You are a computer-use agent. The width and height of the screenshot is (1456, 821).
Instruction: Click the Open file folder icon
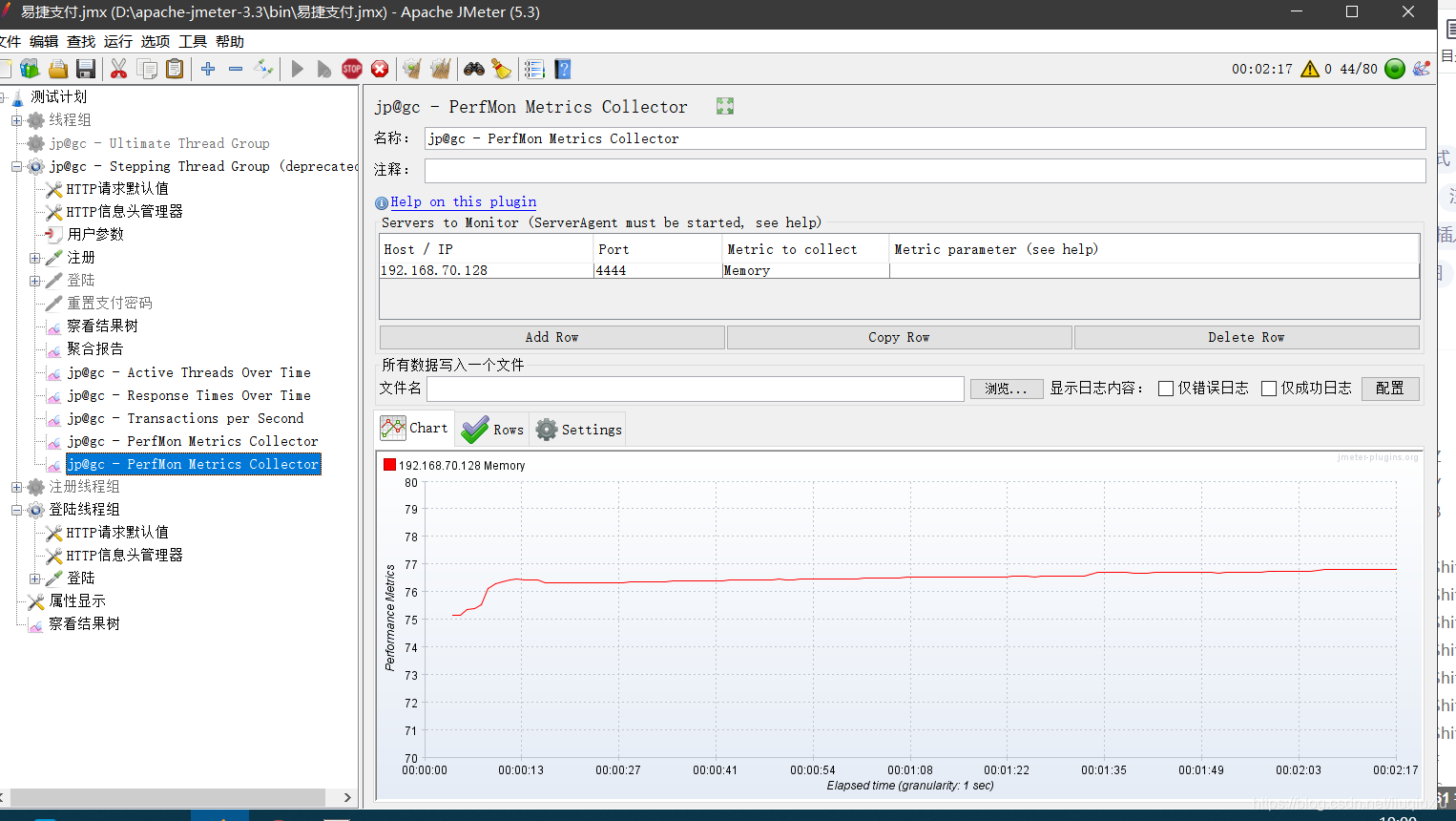pos(58,69)
